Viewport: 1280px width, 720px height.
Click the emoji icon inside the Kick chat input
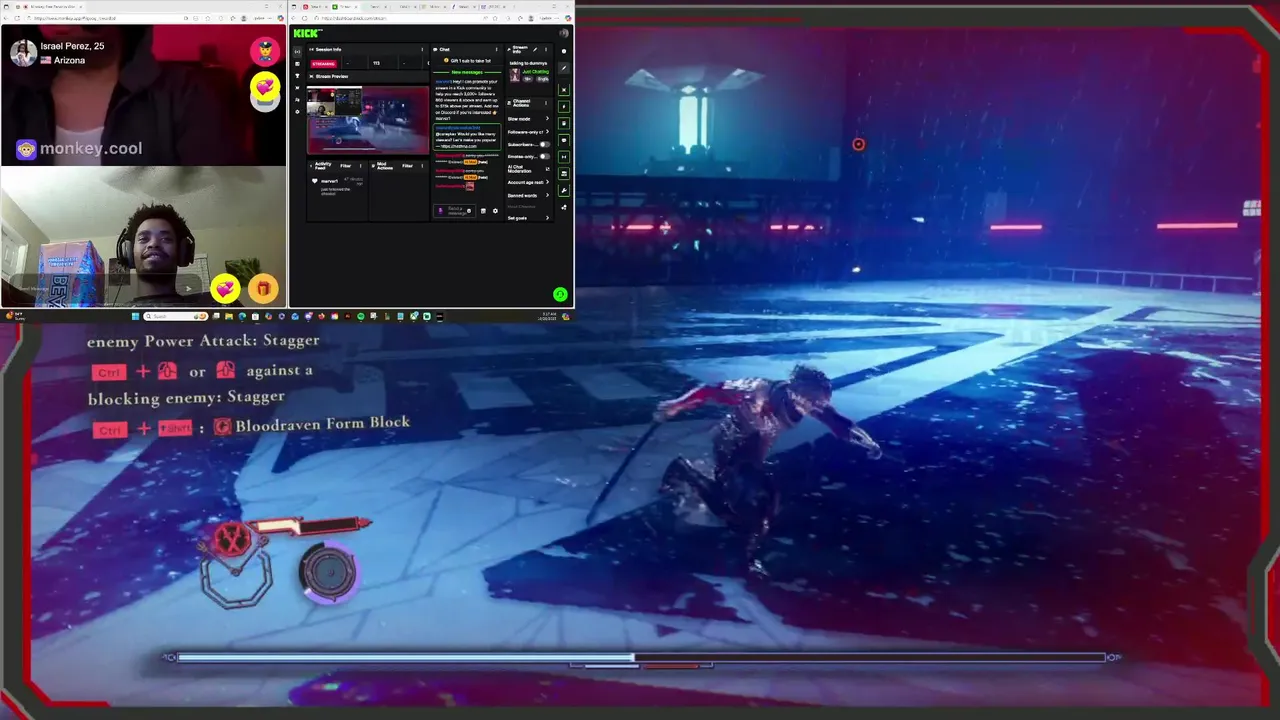(x=469, y=211)
